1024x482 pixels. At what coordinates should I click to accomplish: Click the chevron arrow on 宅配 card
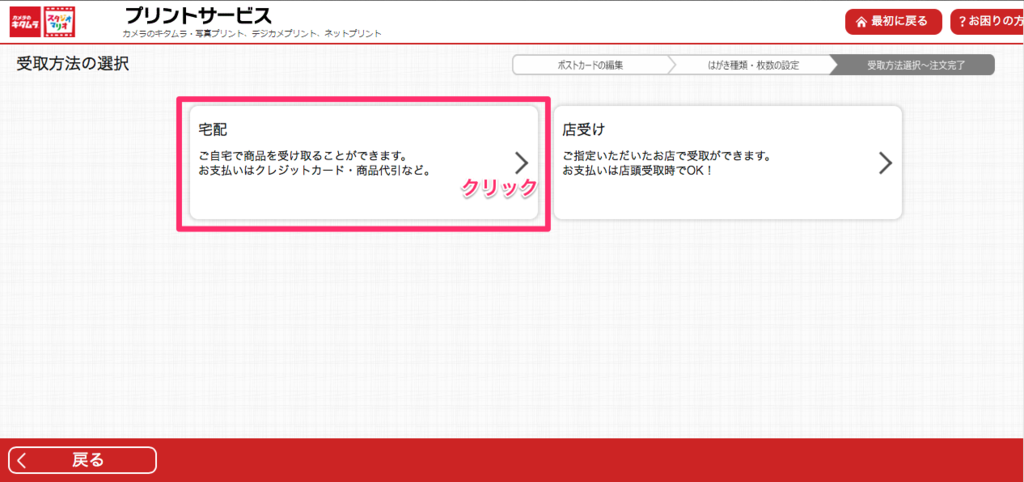point(521,163)
